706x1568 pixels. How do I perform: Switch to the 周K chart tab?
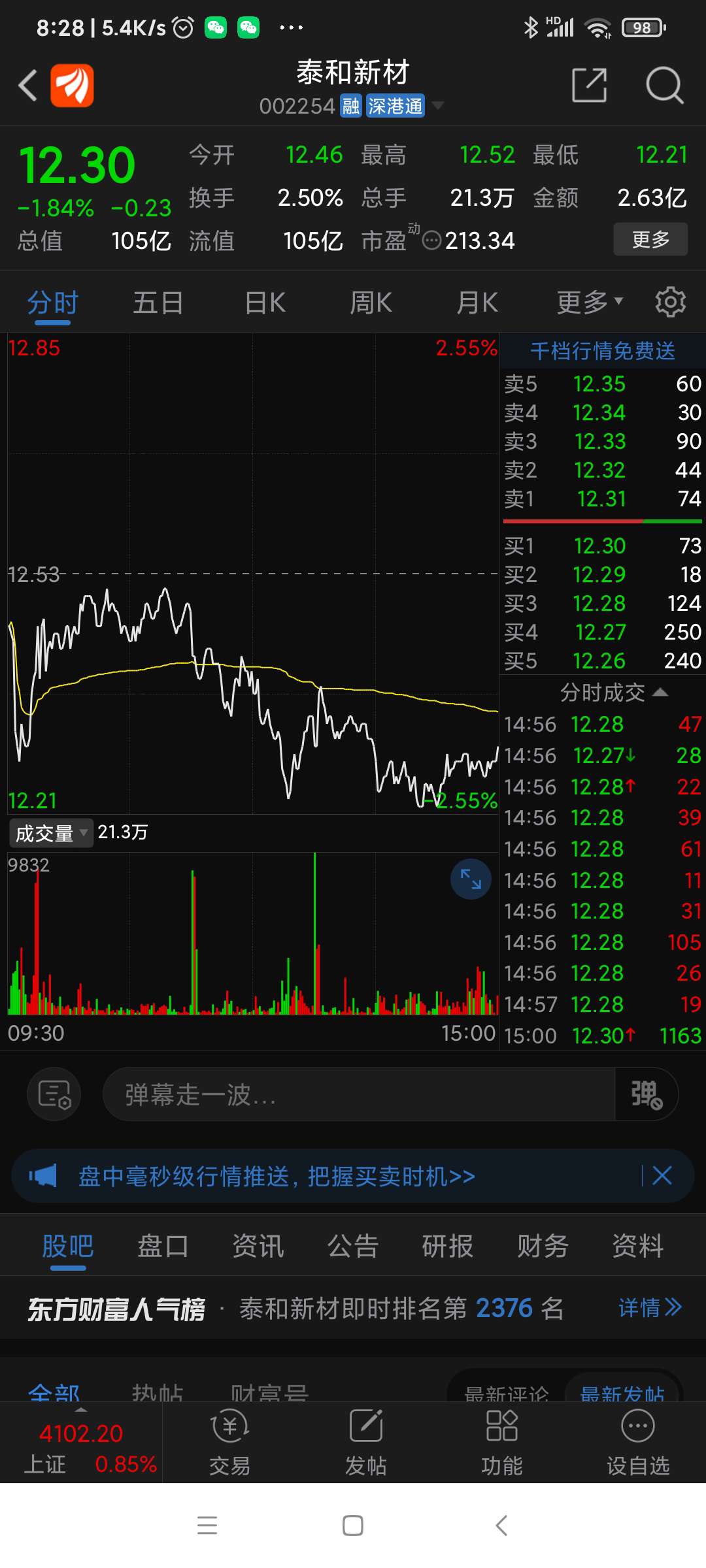click(x=371, y=303)
